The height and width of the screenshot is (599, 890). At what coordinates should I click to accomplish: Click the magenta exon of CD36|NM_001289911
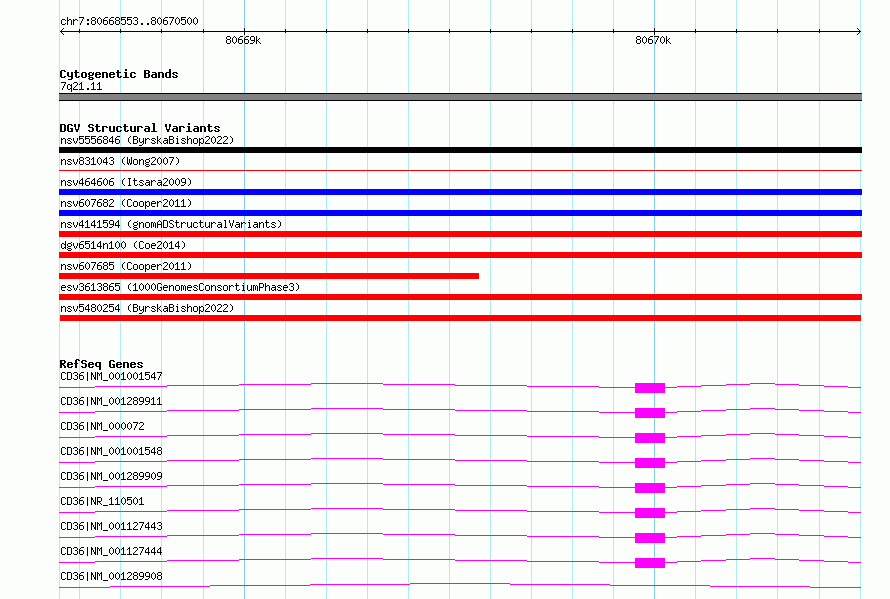point(650,413)
